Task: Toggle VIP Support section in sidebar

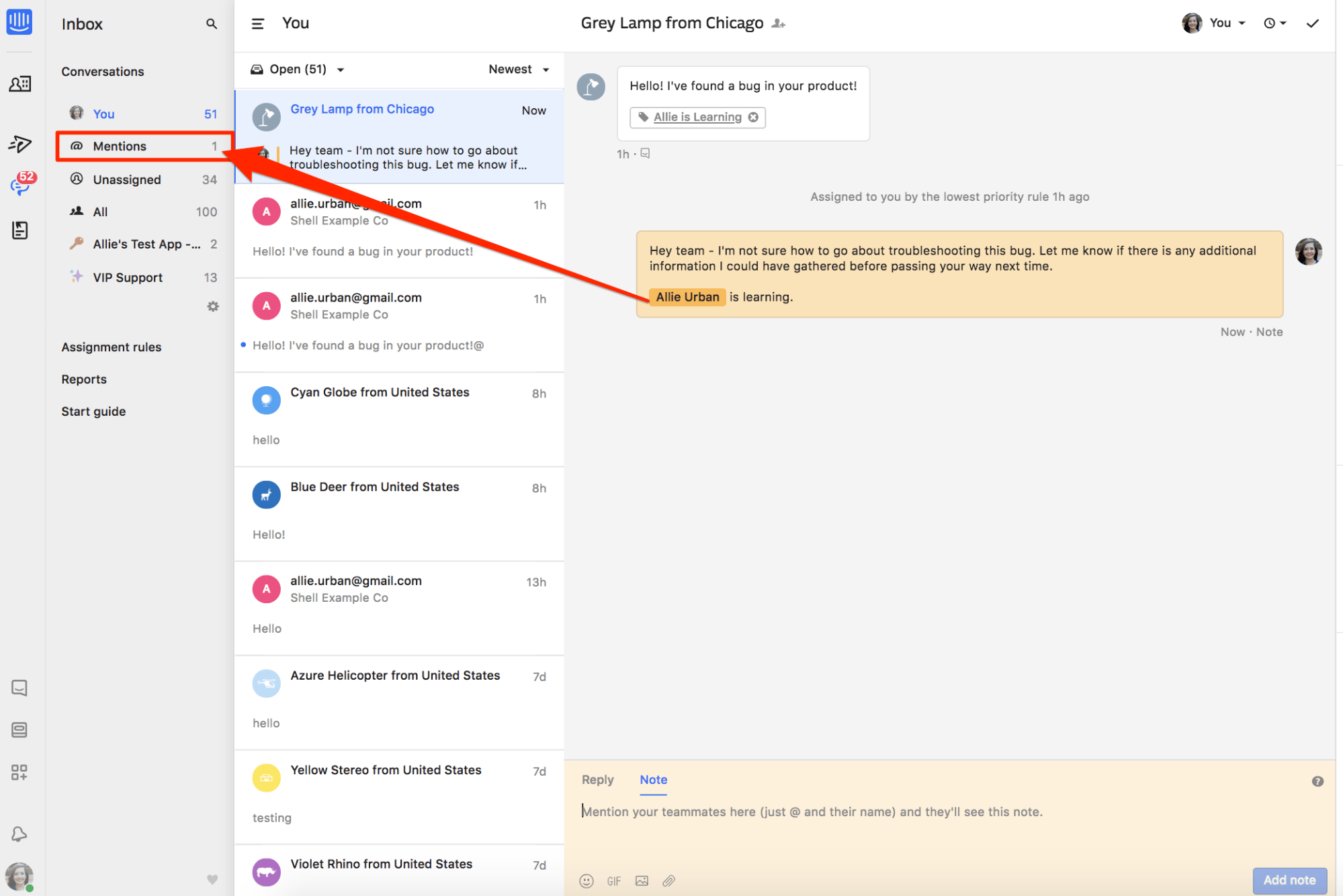Action: [126, 277]
